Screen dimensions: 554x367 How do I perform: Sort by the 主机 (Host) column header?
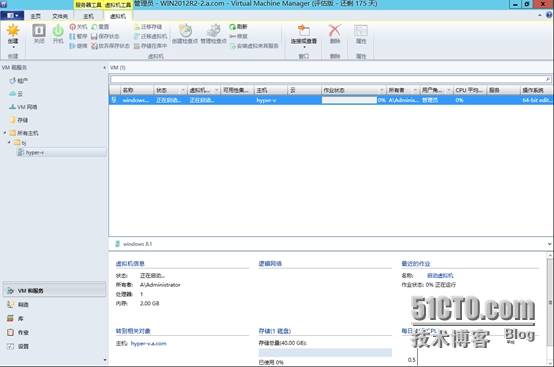pyautogui.click(x=271, y=90)
